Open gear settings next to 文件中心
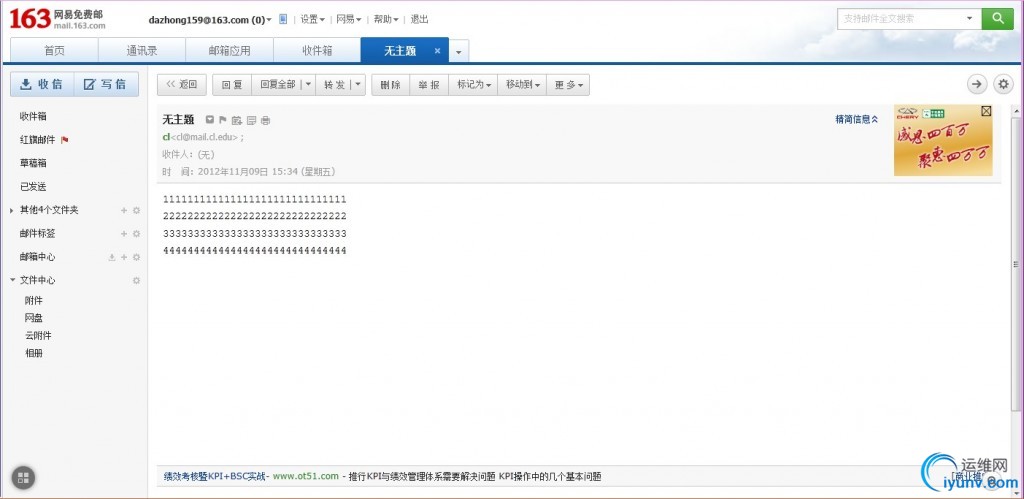Viewport: 1024px width, 499px height. (x=136, y=280)
